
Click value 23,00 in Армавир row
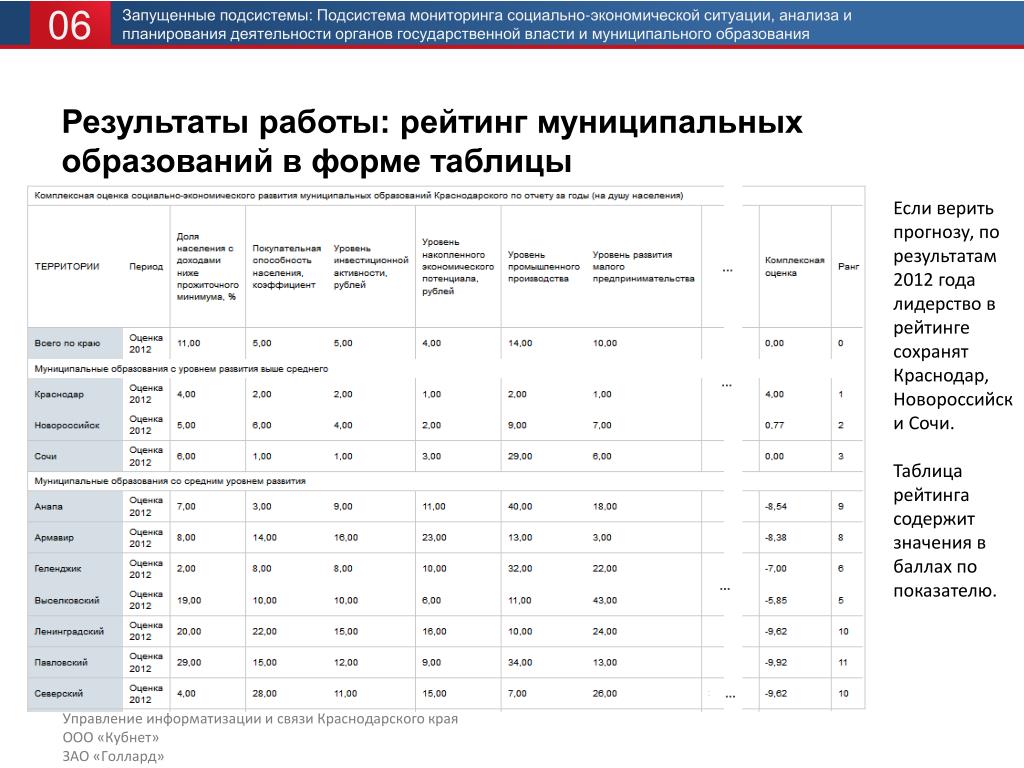[434, 537]
